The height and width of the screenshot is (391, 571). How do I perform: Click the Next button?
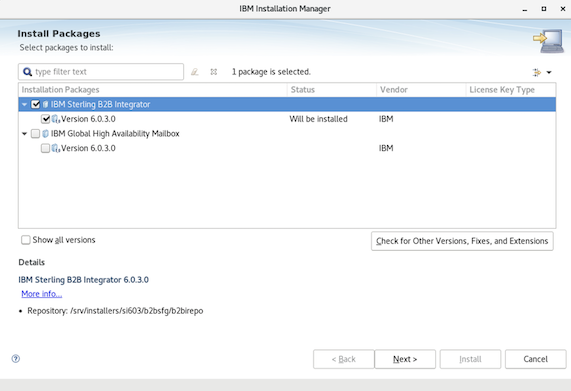pos(405,359)
